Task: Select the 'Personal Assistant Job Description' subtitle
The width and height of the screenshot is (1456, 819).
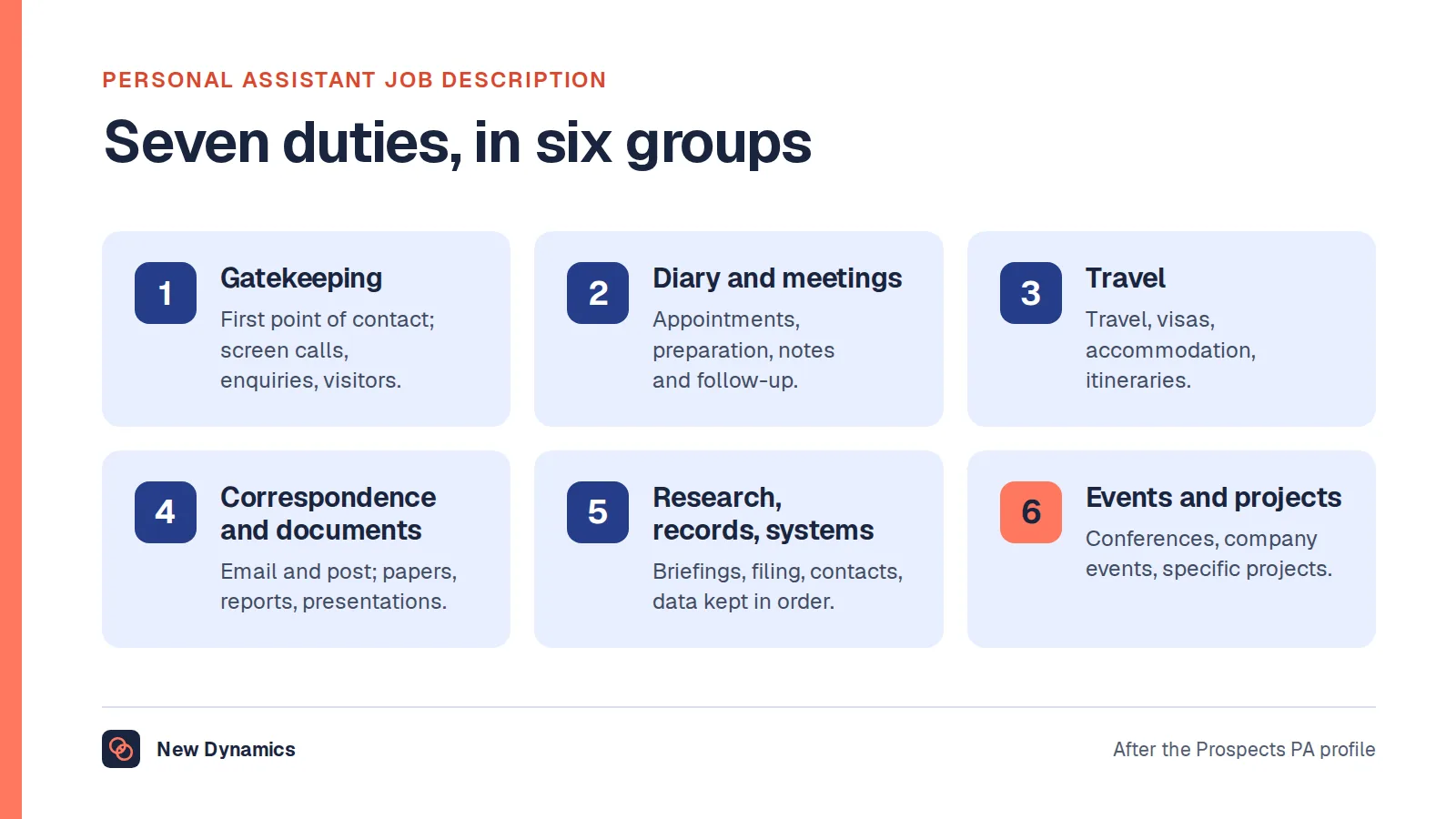Action: 354,80
